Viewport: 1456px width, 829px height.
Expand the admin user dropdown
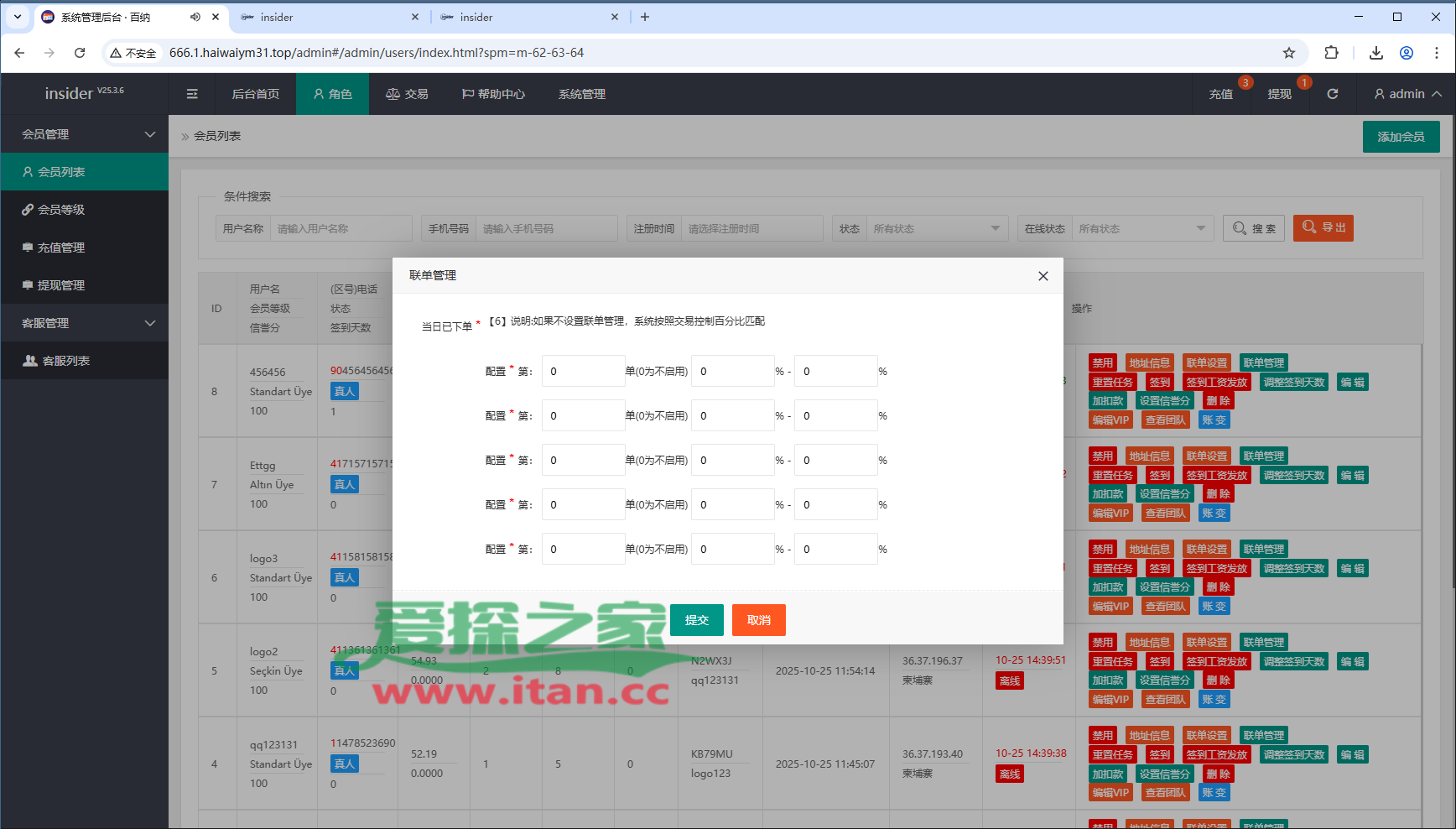(1407, 94)
